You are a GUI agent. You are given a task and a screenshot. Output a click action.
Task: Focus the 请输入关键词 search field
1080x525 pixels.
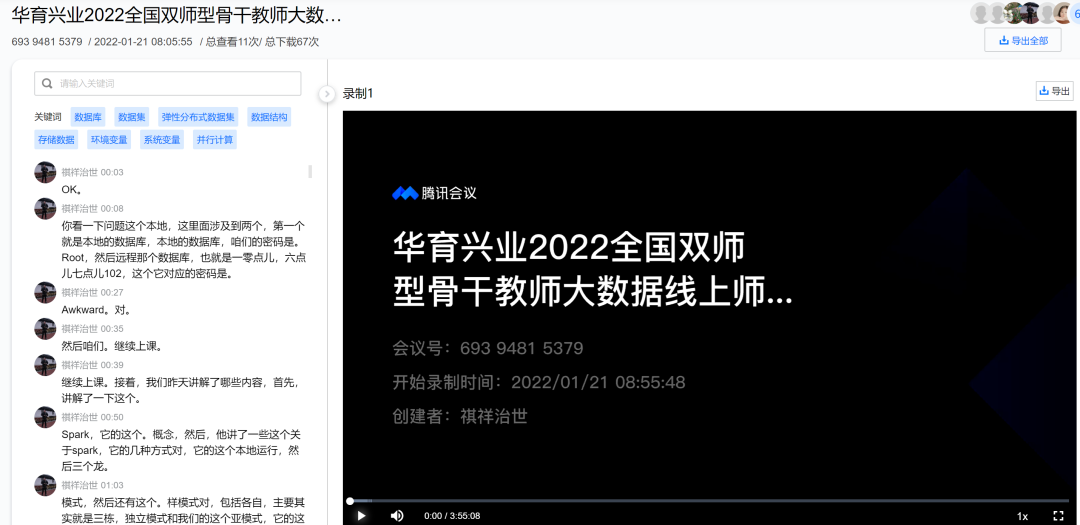[x=167, y=83]
